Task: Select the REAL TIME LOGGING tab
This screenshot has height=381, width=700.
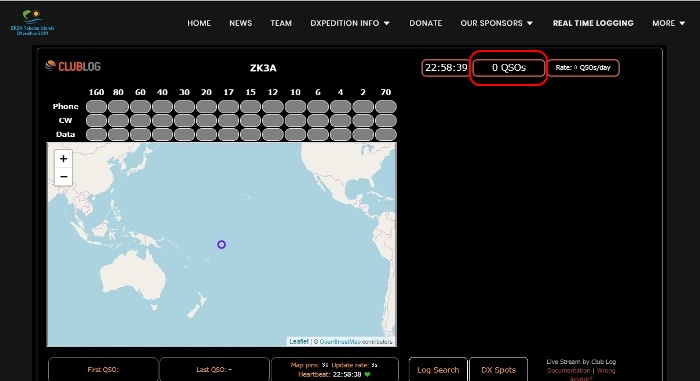Action: pyautogui.click(x=593, y=23)
